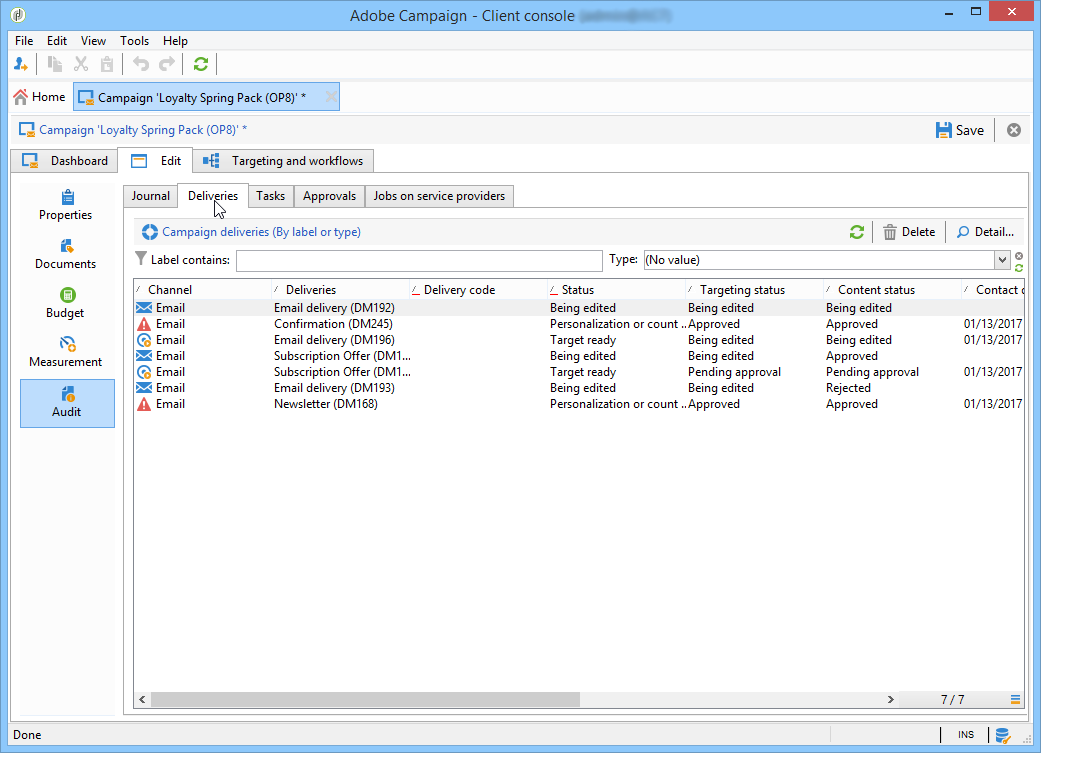This screenshot has height=783, width=1072.
Task: Close the Campaign 'Loyalty Spring Pack' tab
Action: coord(331,97)
